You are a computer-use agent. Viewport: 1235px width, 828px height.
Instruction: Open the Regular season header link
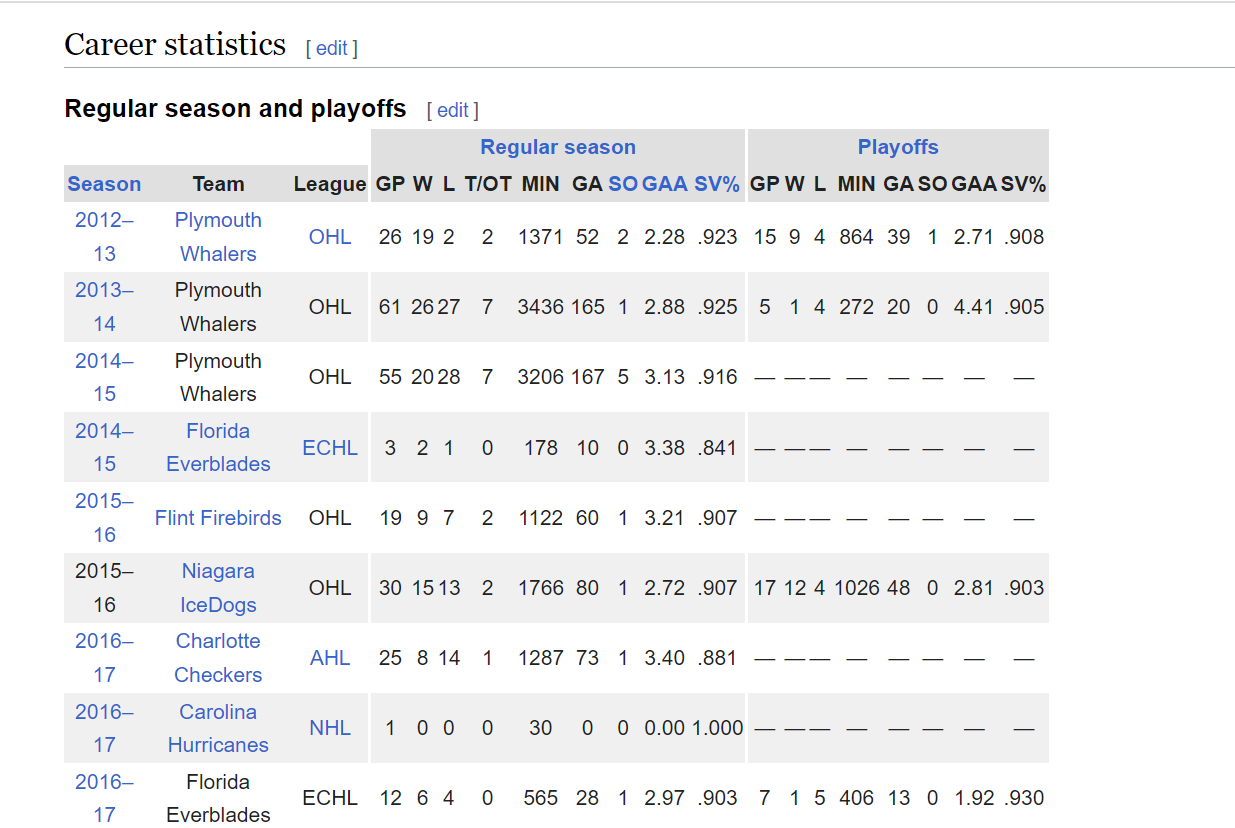click(x=558, y=147)
